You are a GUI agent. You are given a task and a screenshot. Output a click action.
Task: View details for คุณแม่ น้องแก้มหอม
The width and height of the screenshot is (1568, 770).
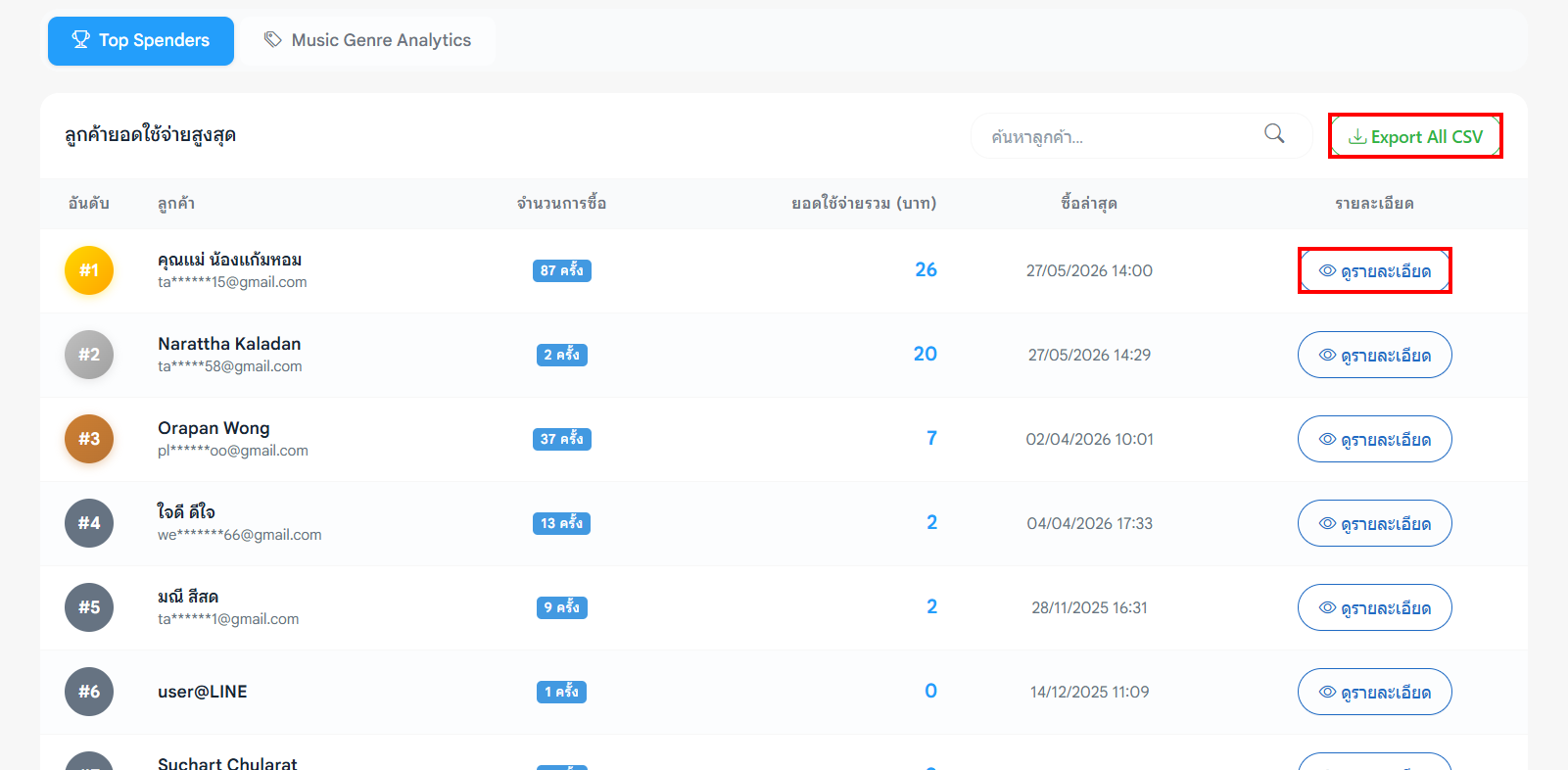pyautogui.click(x=1375, y=270)
